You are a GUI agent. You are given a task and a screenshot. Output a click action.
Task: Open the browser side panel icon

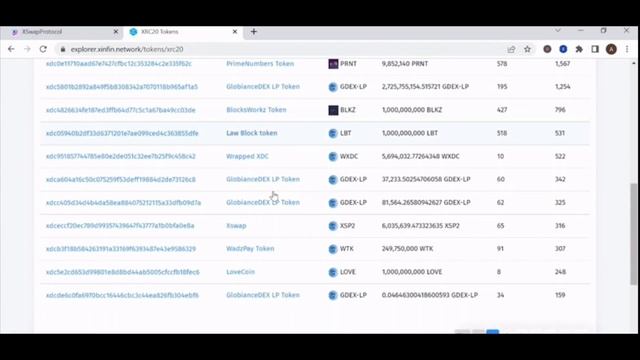pyautogui.click(x=595, y=49)
